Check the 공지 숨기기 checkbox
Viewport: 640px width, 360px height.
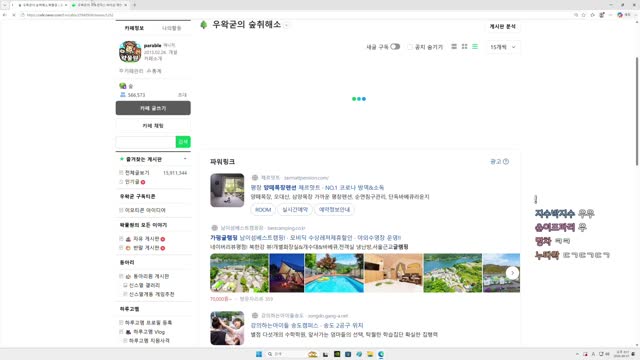[x=410, y=47]
